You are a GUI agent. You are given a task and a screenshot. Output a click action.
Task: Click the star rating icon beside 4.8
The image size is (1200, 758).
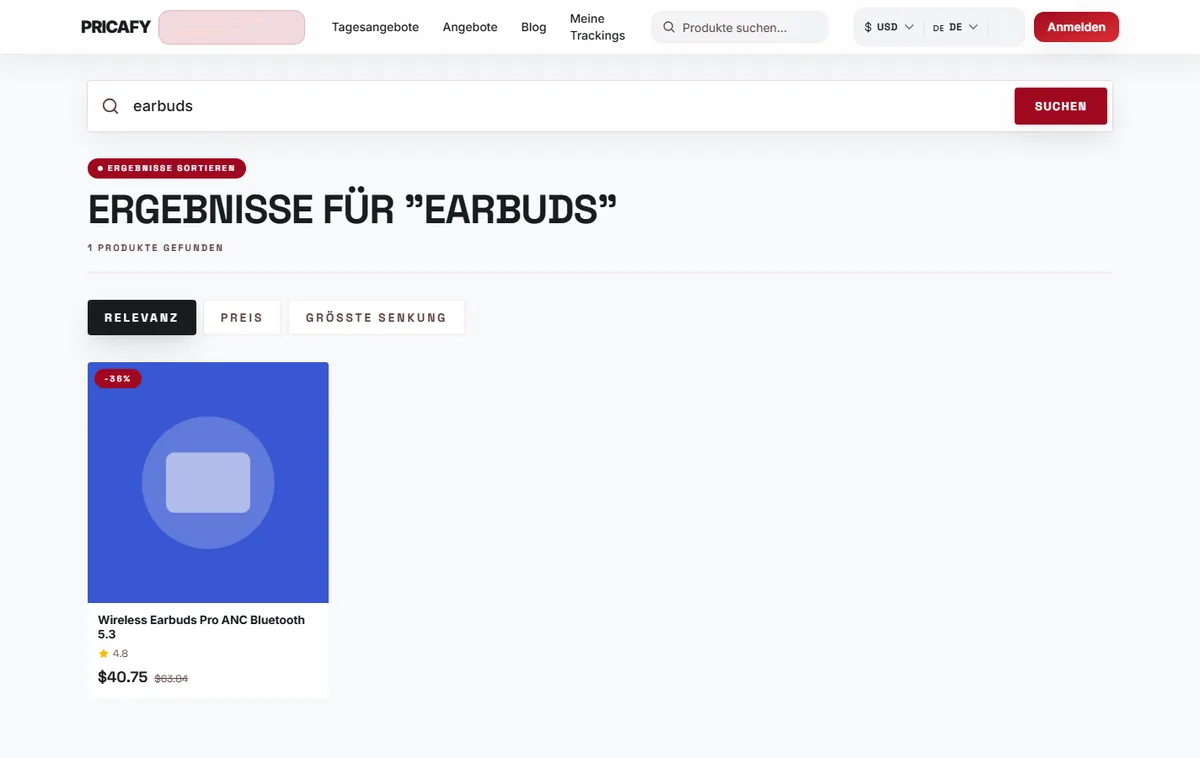point(103,654)
